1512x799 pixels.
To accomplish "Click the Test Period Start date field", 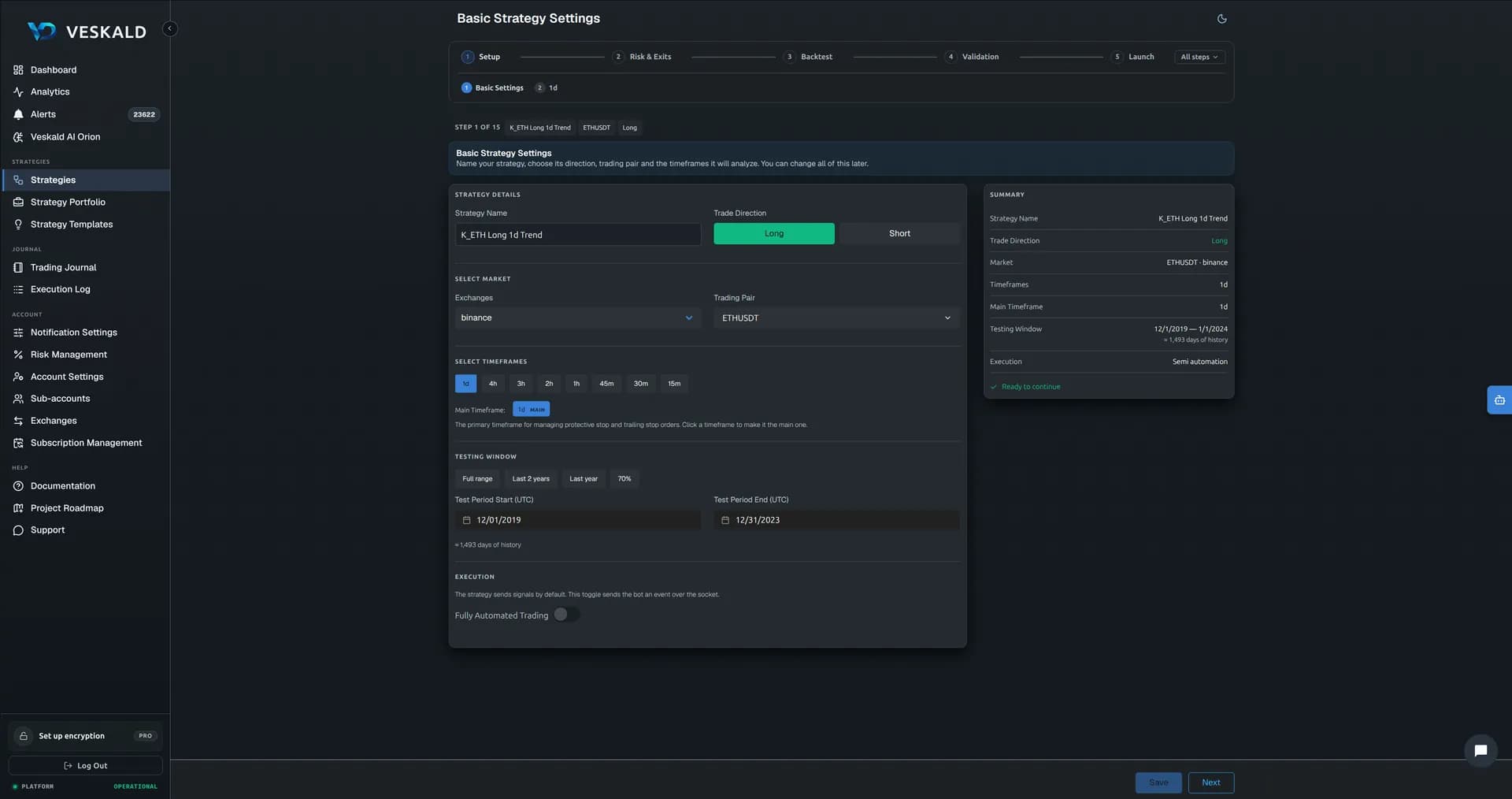I will click(577, 520).
